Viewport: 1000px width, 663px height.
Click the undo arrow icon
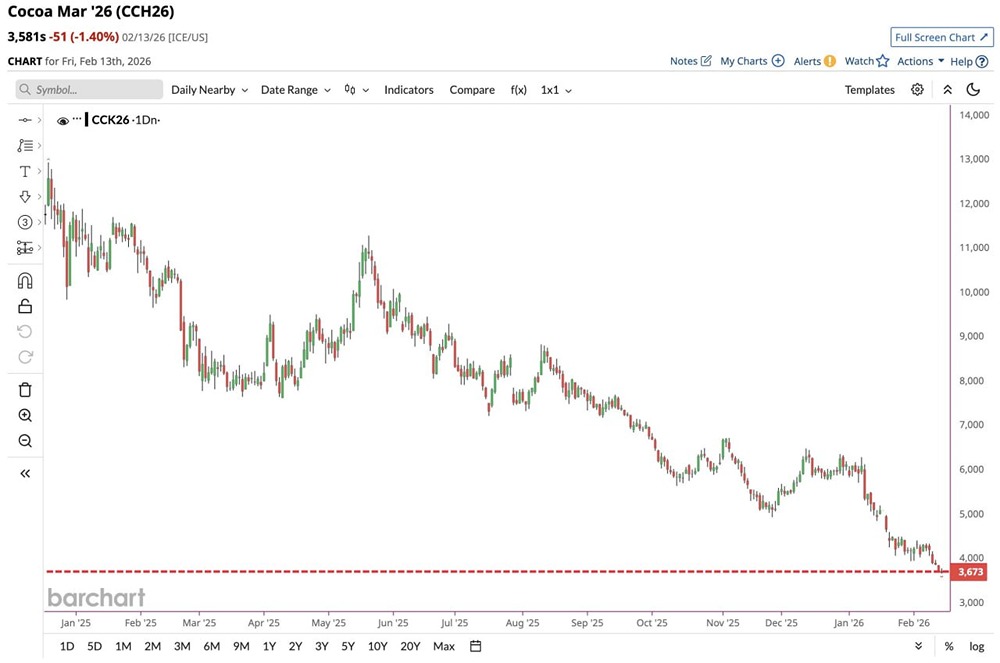(25, 332)
